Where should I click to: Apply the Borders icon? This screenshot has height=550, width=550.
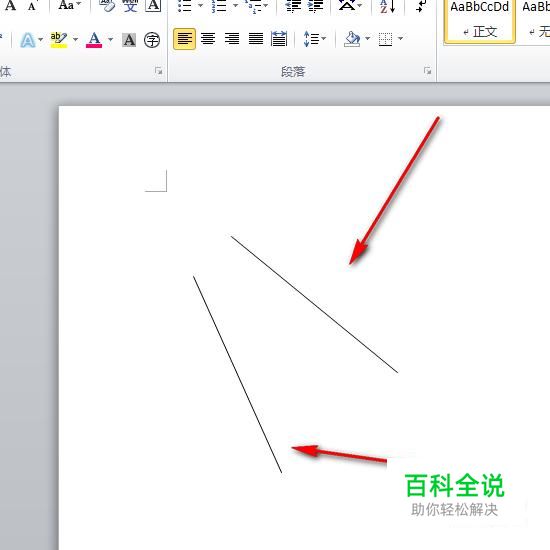pyautogui.click(x=385, y=39)
